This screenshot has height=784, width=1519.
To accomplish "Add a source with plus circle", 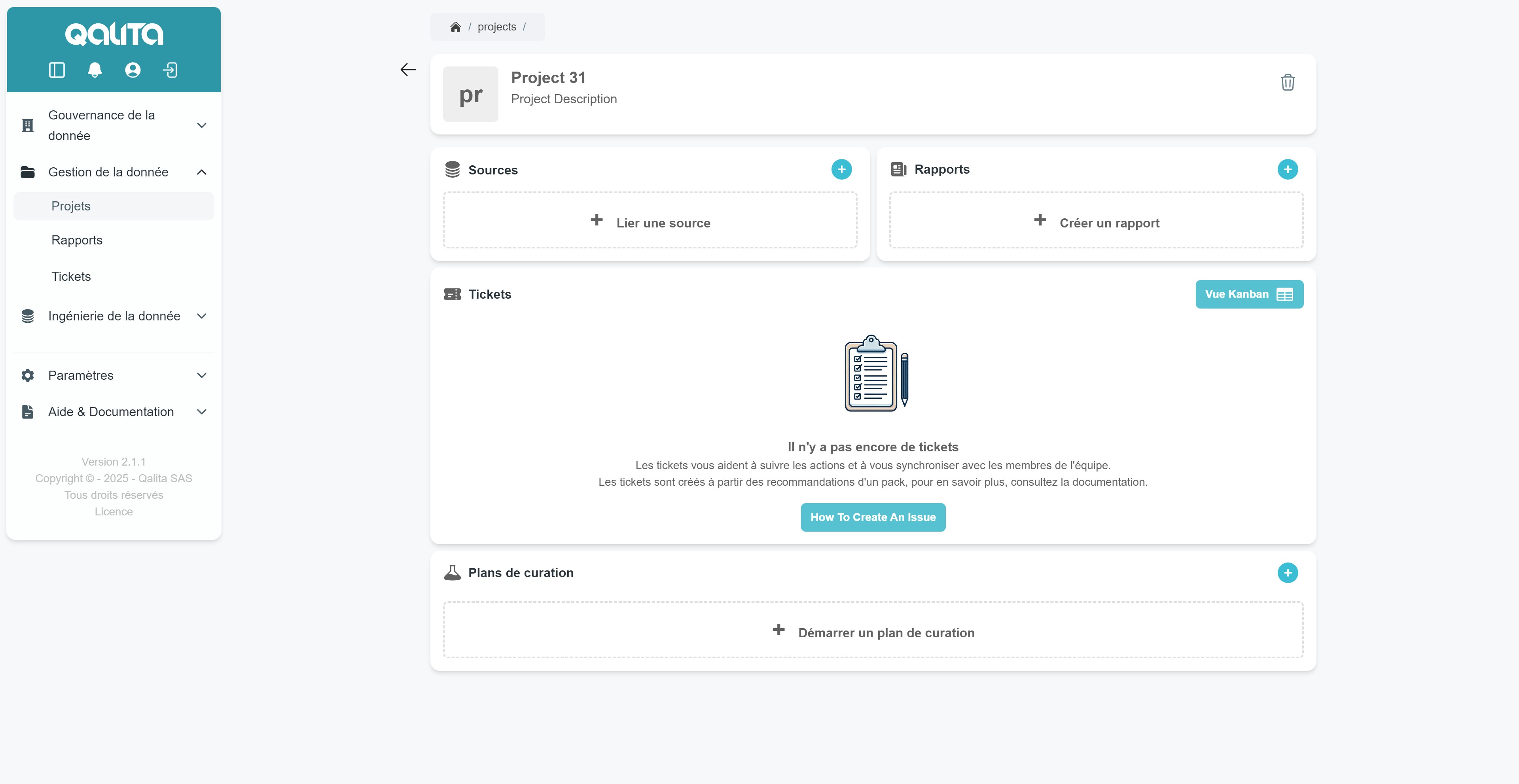I will point(841,170).
